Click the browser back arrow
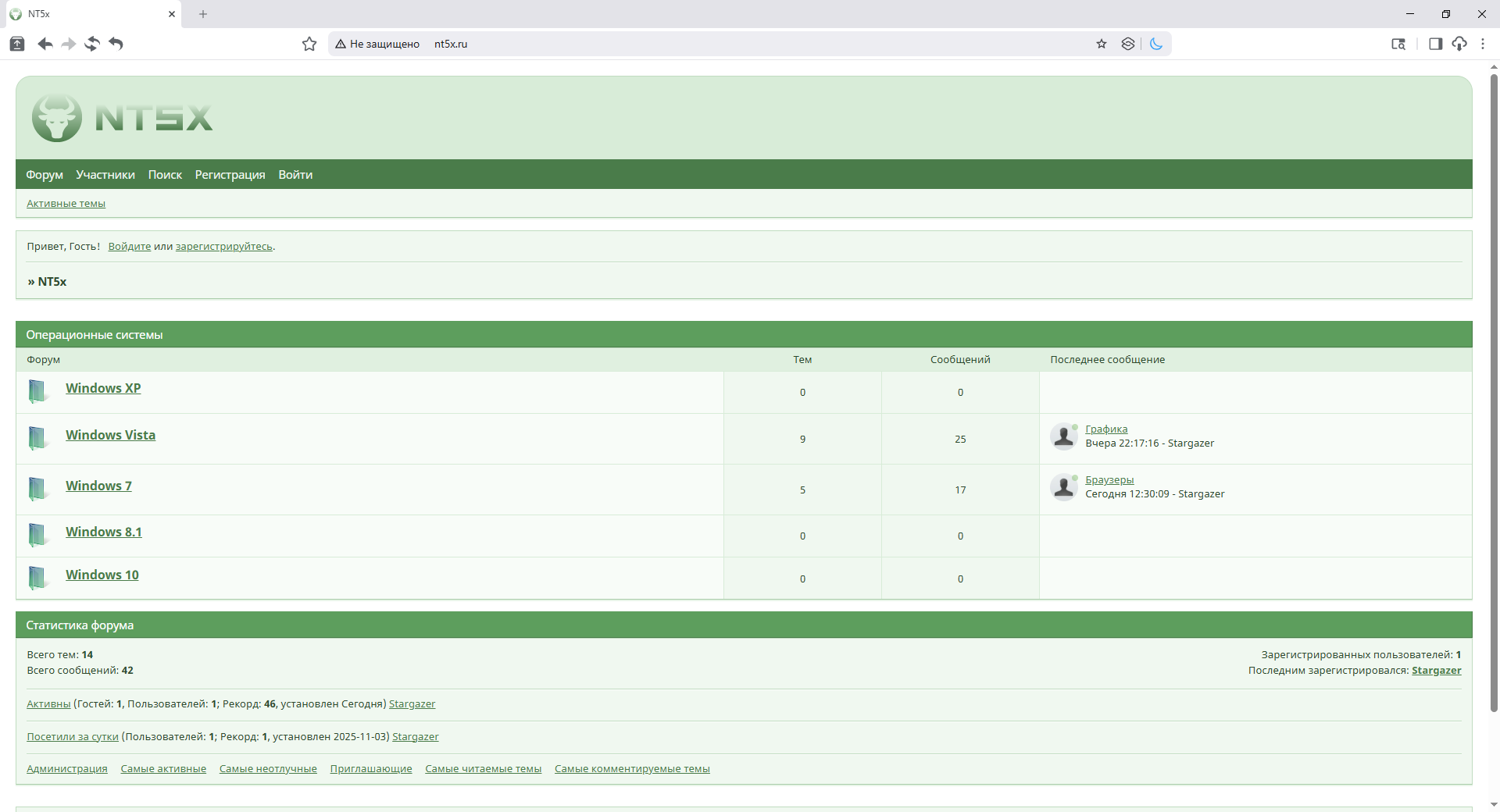 click(45, 44)
